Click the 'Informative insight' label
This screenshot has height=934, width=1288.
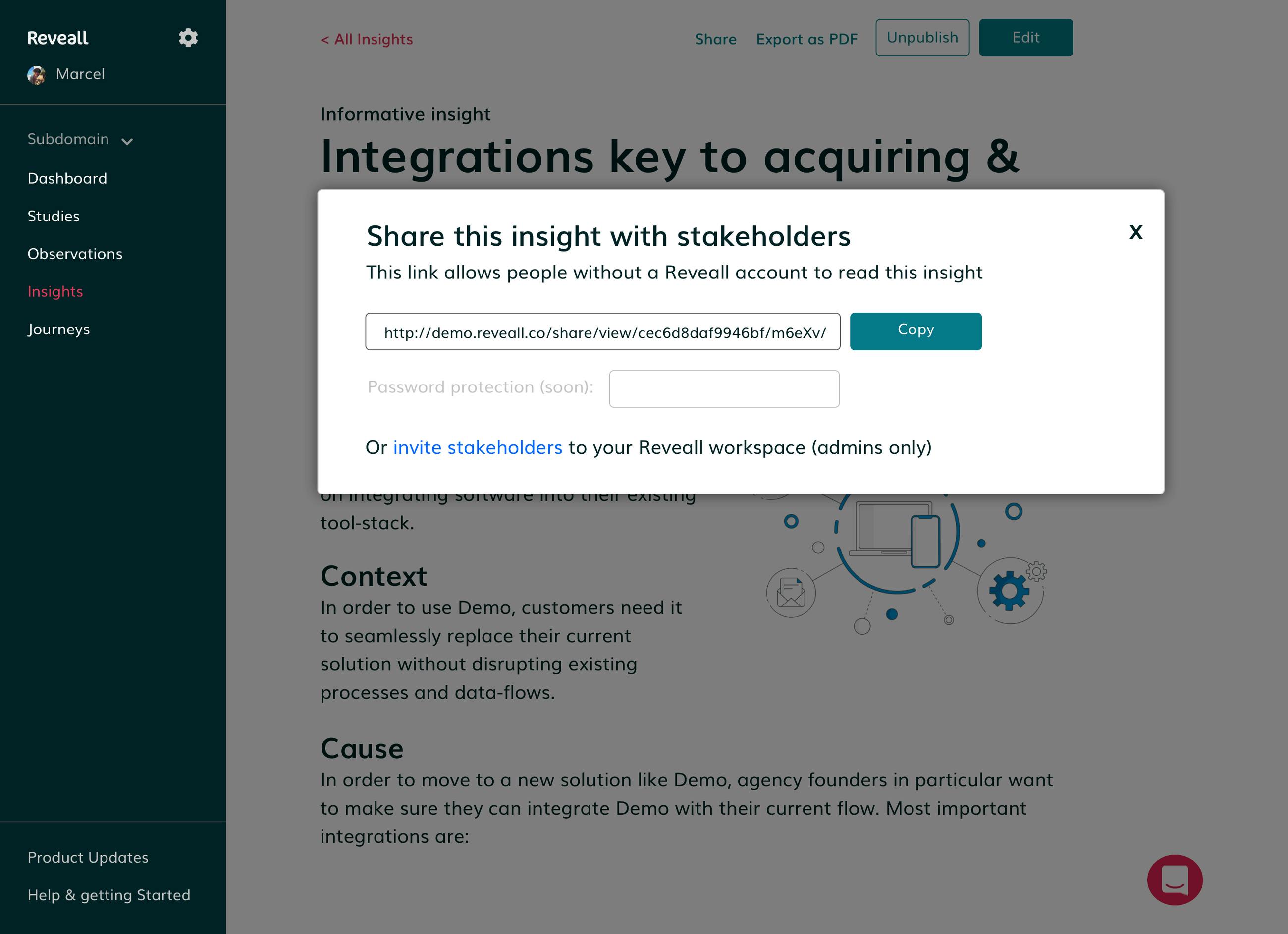pyautogui.click(x=406, y=114)
